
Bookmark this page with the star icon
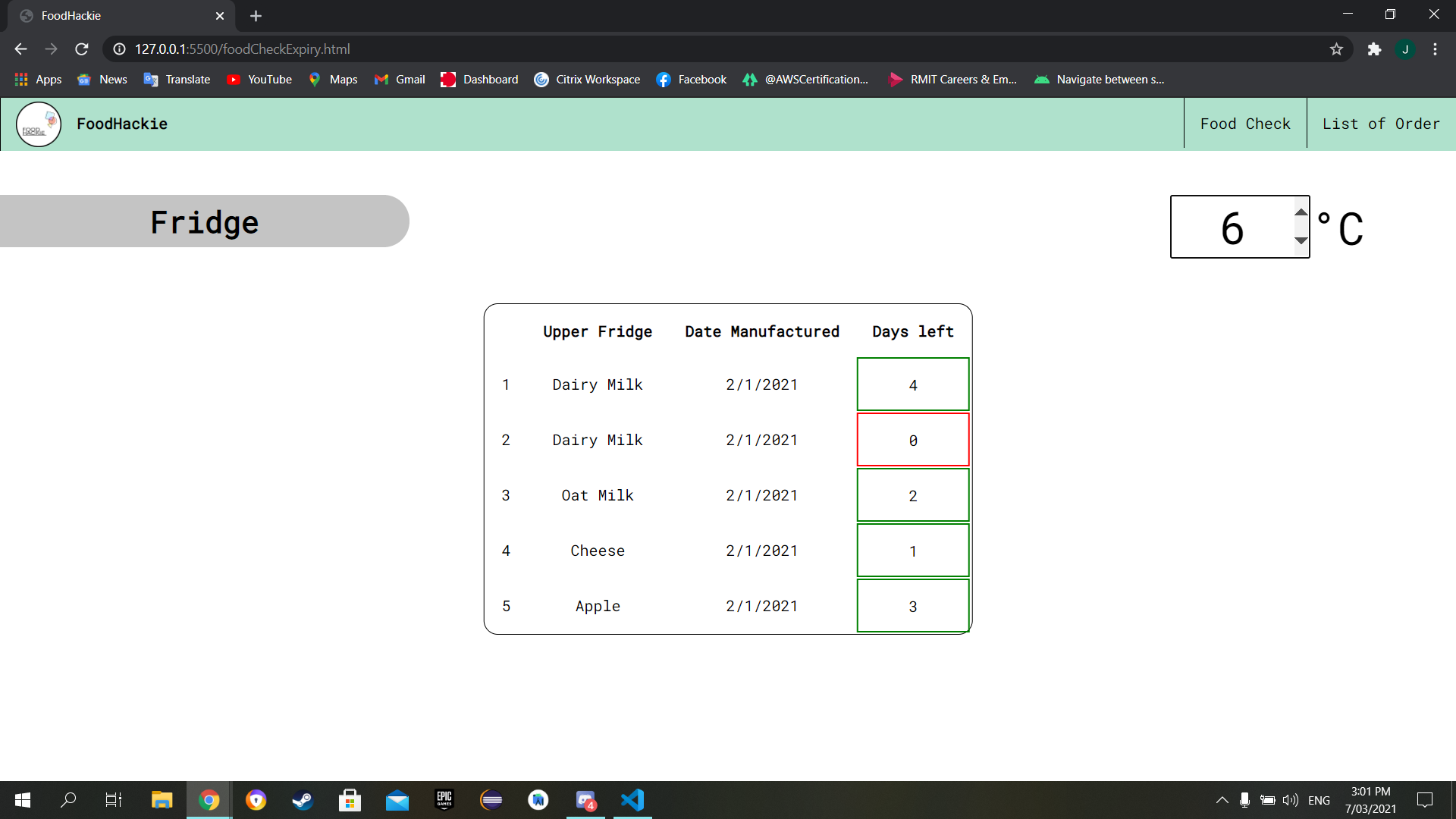tap(1336, 49)
